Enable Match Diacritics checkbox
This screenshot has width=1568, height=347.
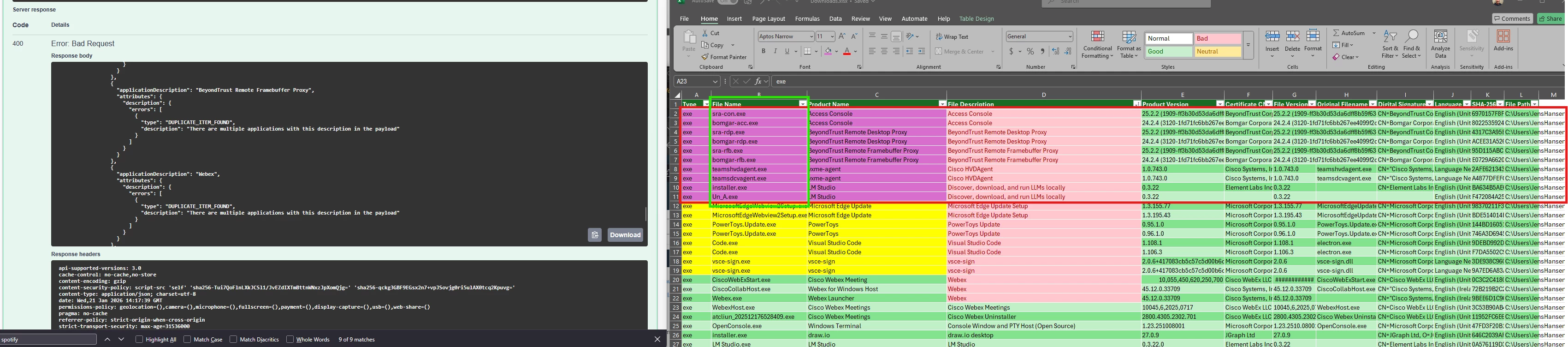click(x=233, y=339)
